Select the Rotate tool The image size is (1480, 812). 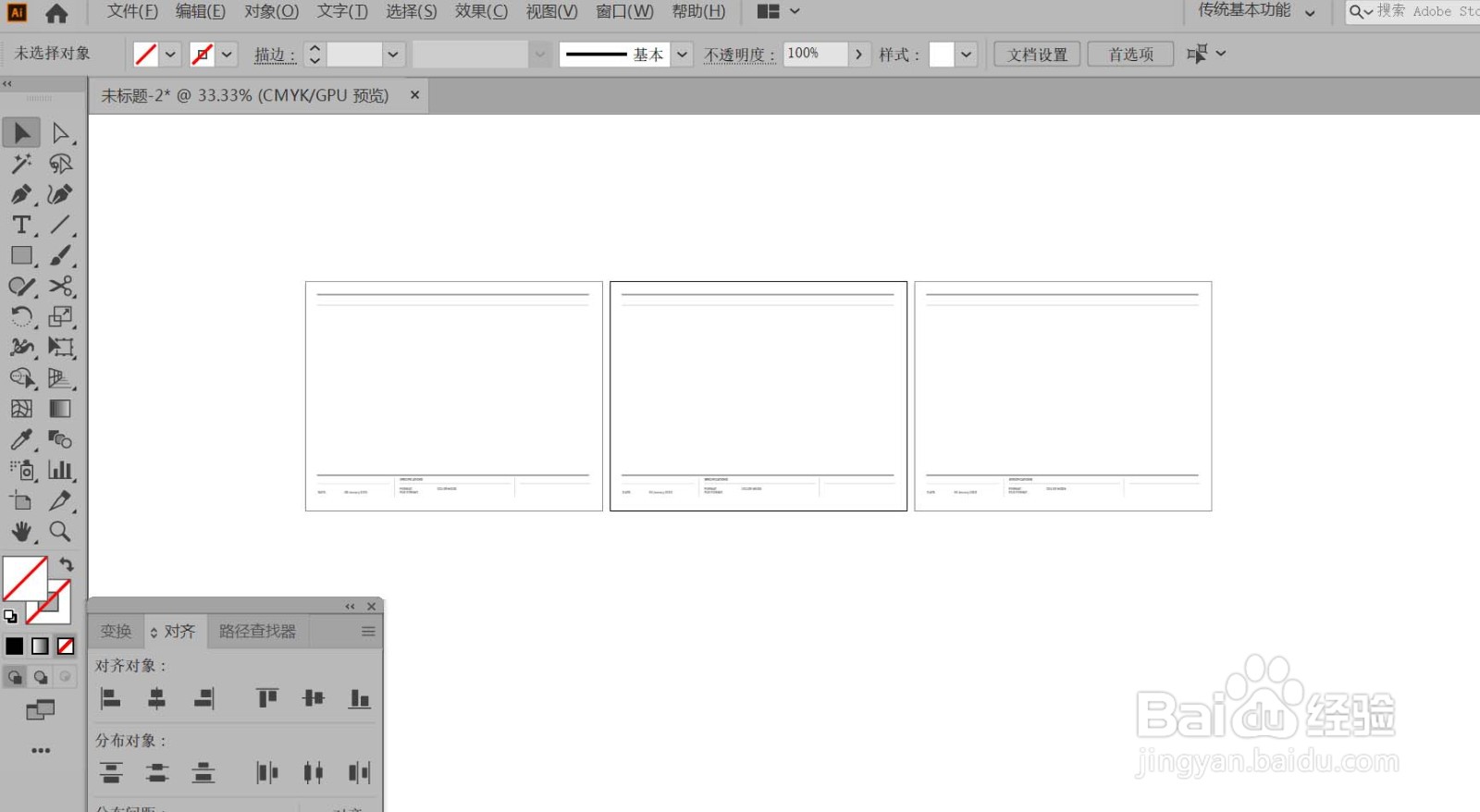point(21,317)
